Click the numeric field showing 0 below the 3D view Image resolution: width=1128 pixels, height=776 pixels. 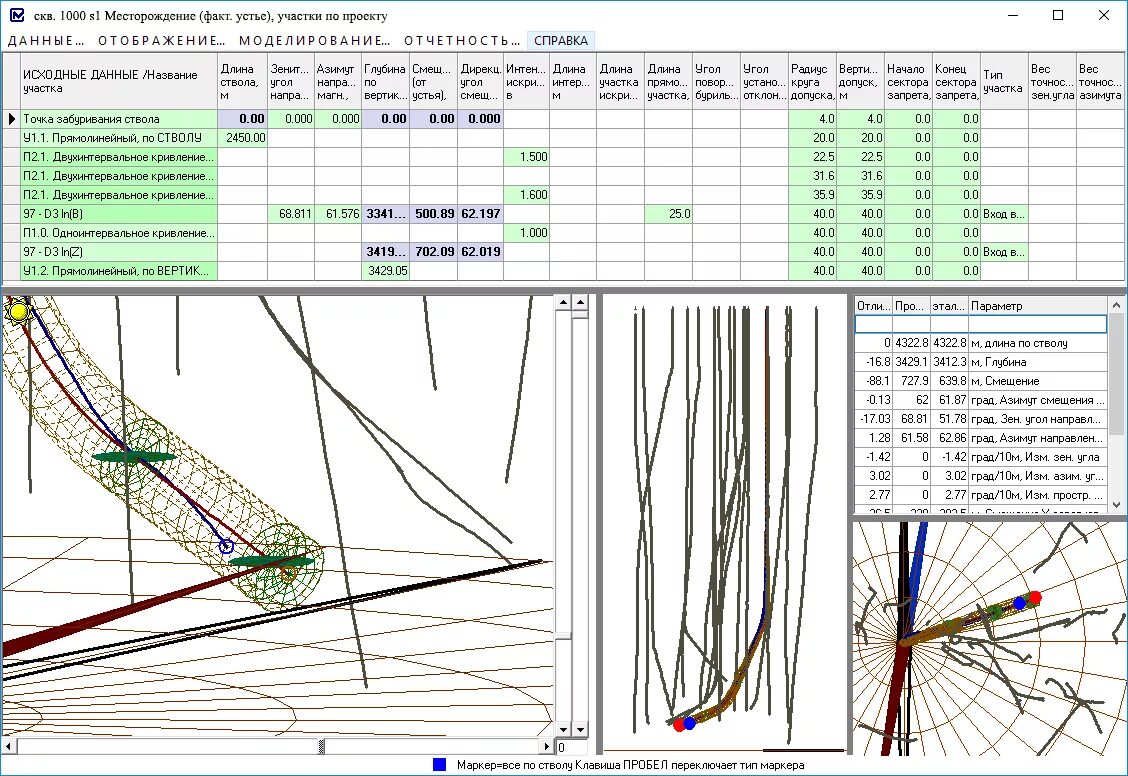pyautogui.click(x=571, y=747)
